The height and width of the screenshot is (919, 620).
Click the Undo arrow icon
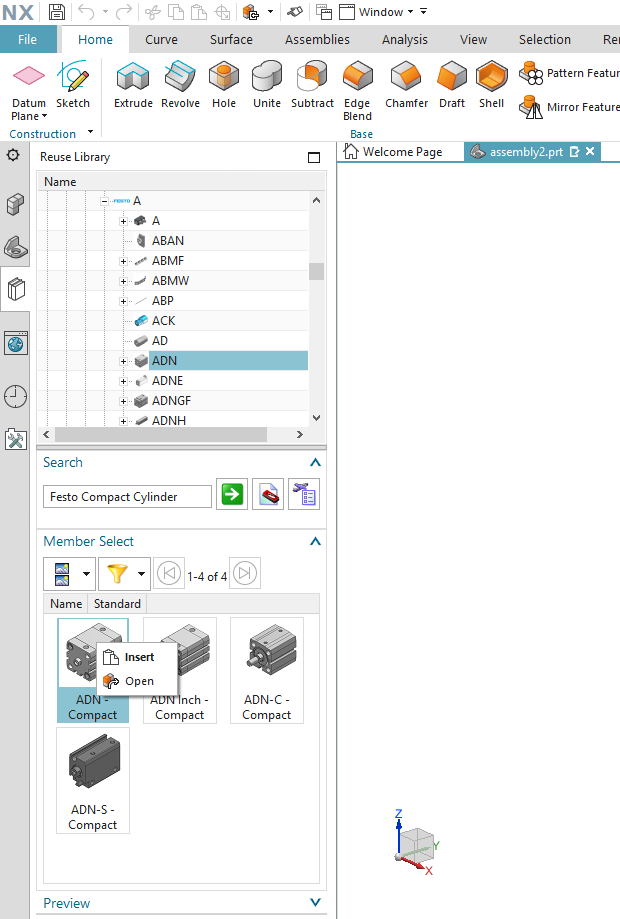[86, 12]
